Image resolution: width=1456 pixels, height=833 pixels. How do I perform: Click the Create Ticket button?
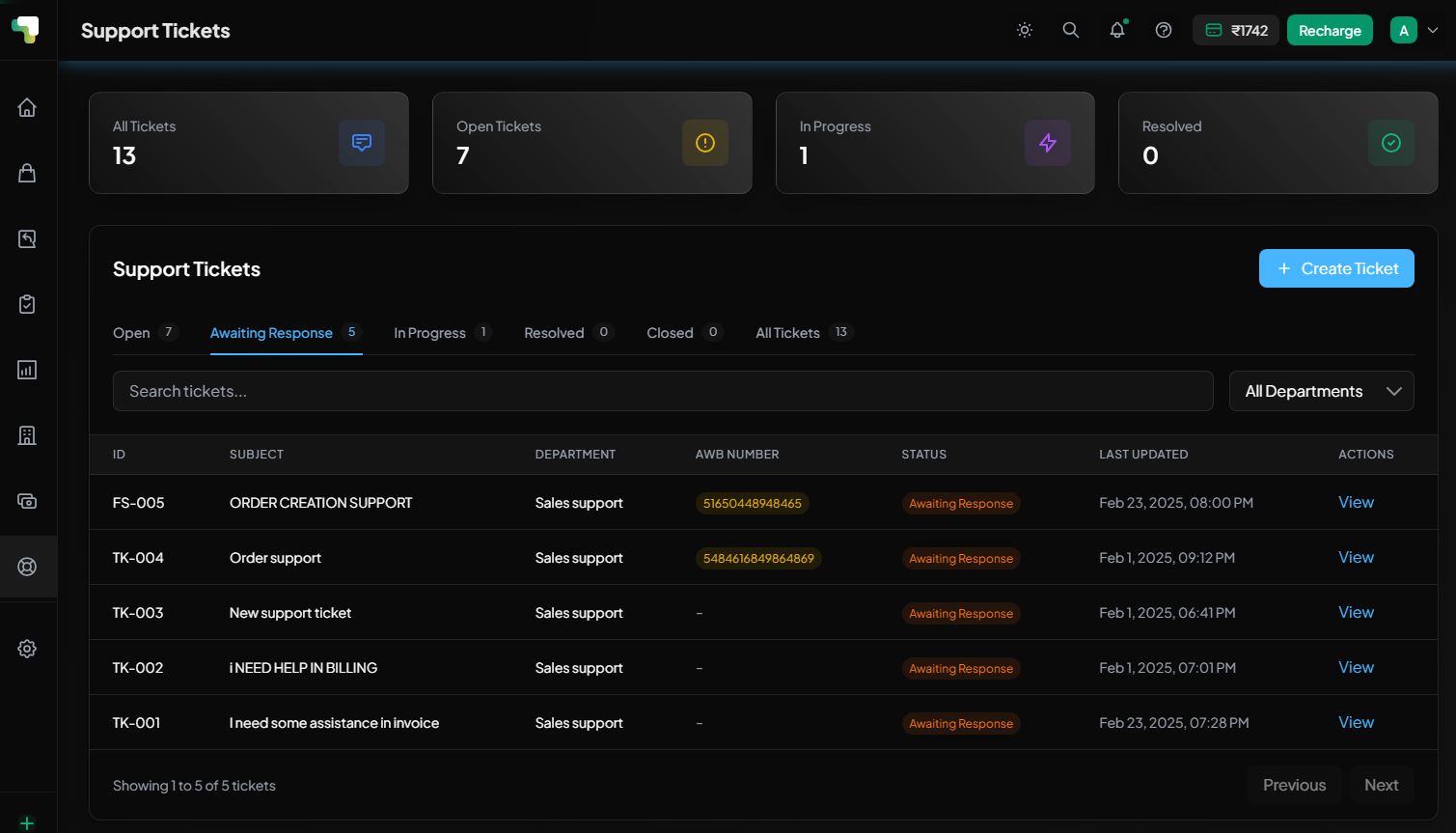(x=1336, y=268)
